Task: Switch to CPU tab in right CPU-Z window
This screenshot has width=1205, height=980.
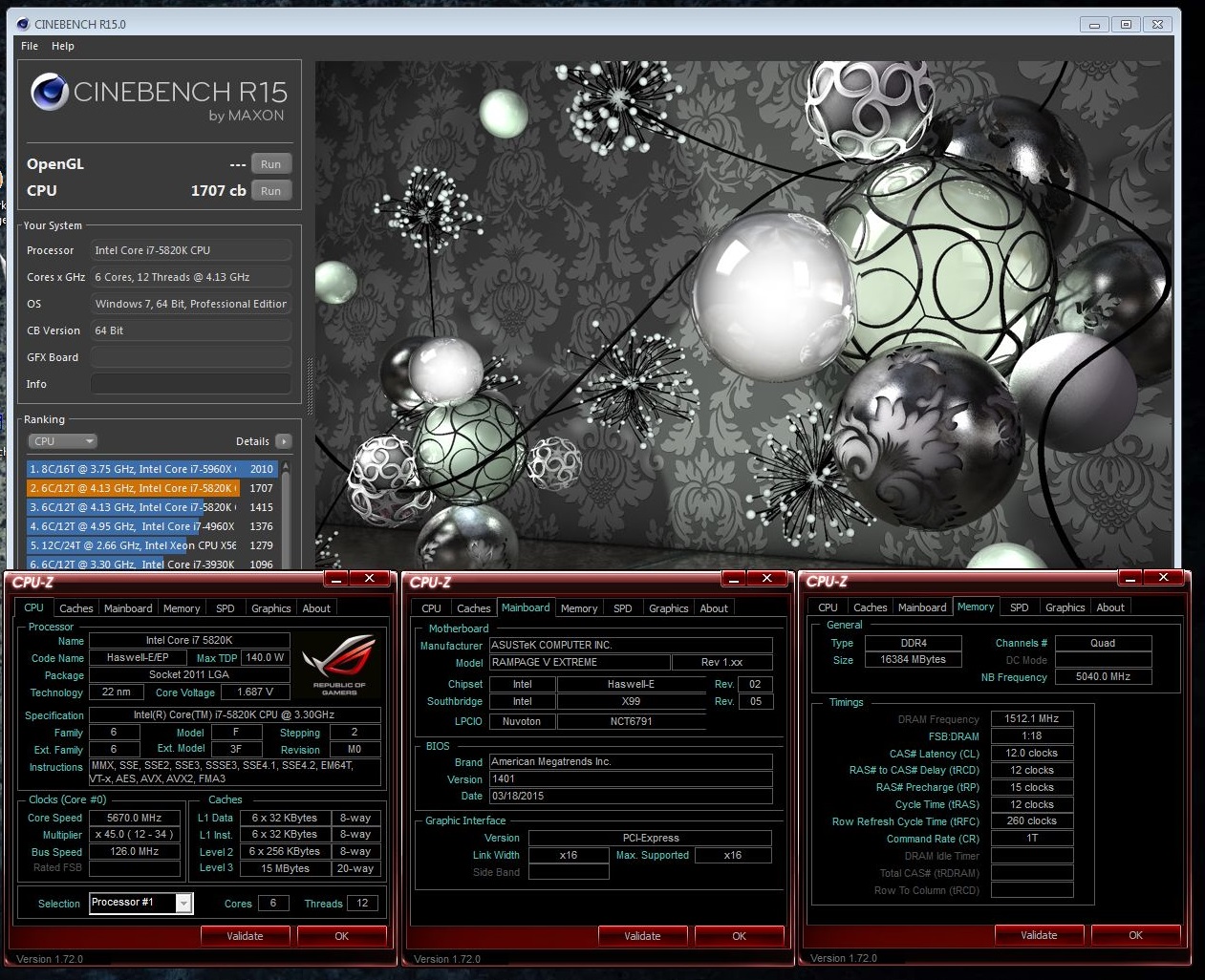Action: (x=828, y=607)
